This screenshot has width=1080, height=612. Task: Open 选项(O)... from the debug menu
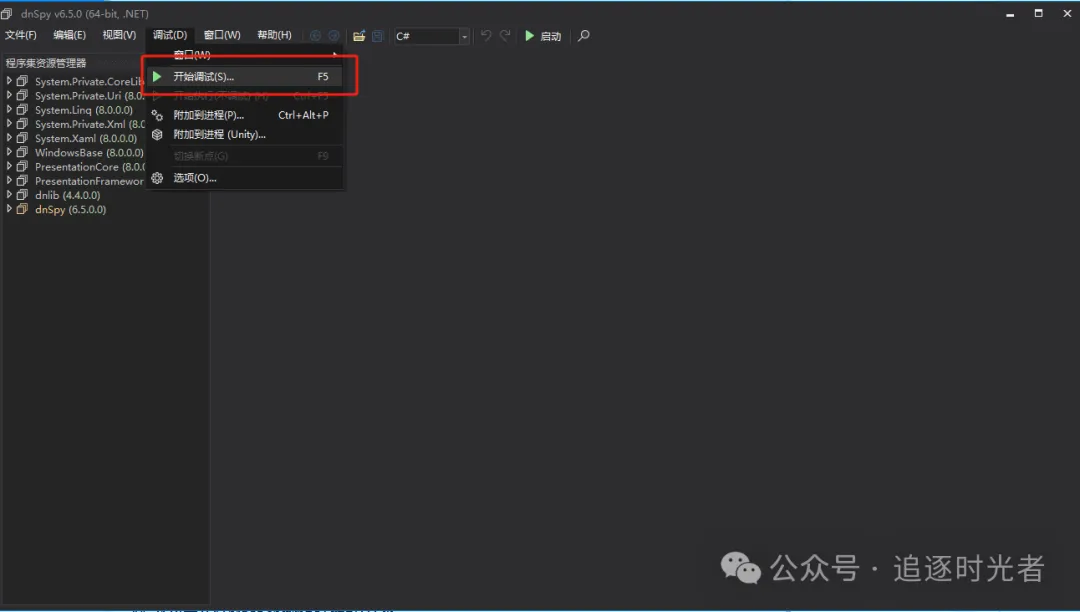[x=245, y=178]
